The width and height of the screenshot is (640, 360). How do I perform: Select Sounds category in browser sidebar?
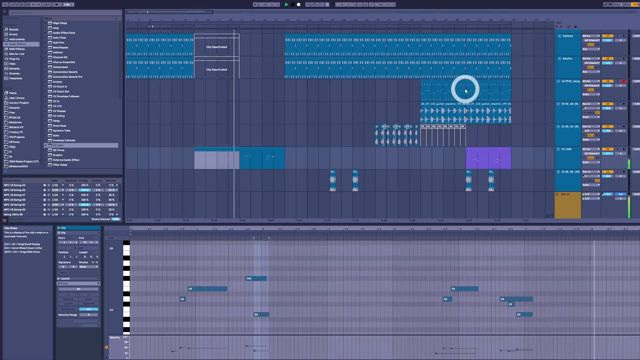point(13,29)
